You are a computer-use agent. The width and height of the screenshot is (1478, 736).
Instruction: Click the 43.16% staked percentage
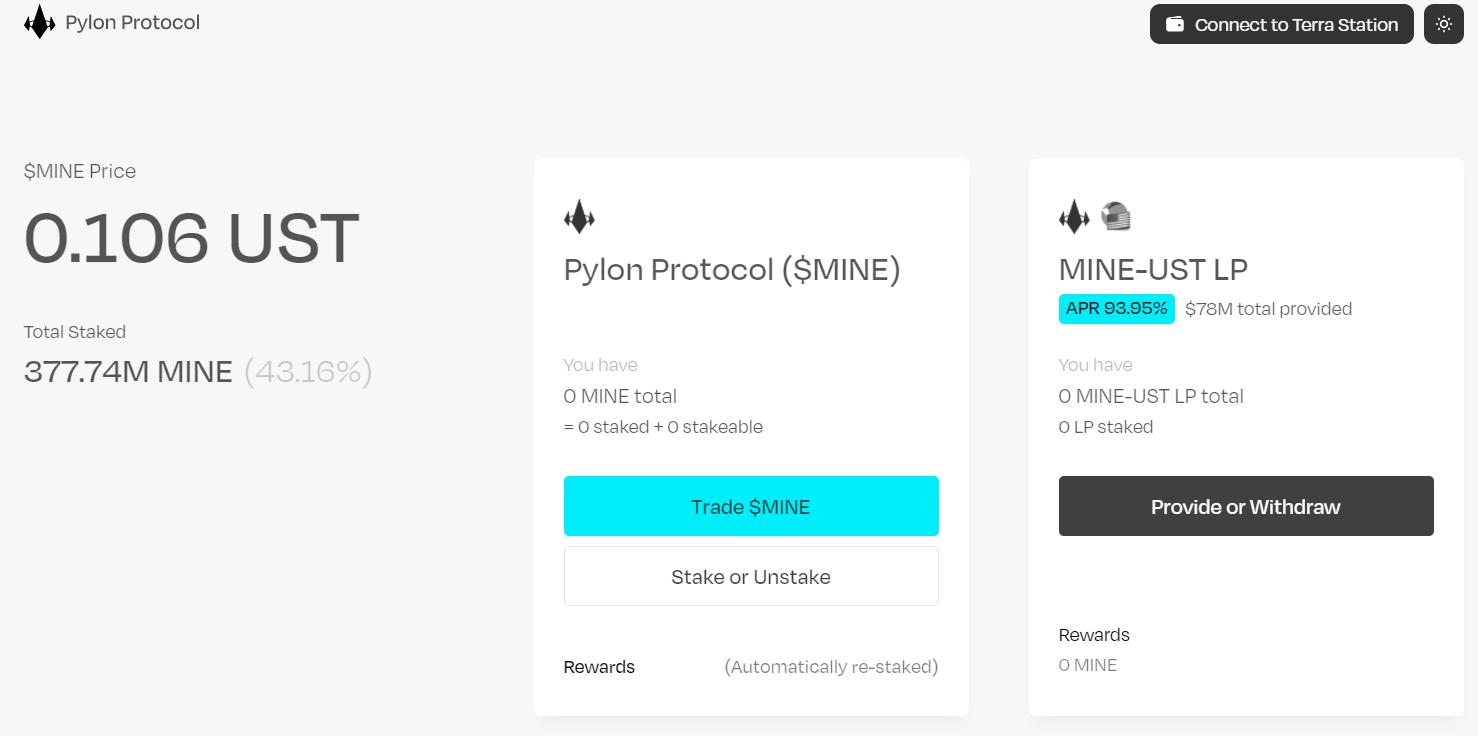click(308, 372)
